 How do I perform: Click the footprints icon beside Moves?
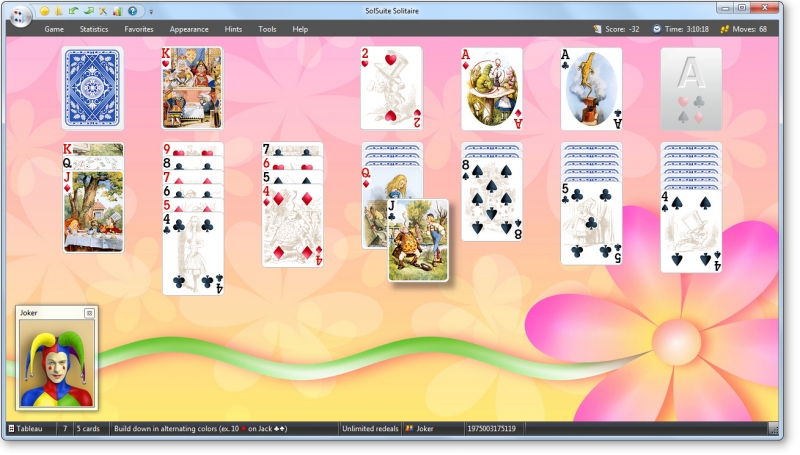point(724,29)
